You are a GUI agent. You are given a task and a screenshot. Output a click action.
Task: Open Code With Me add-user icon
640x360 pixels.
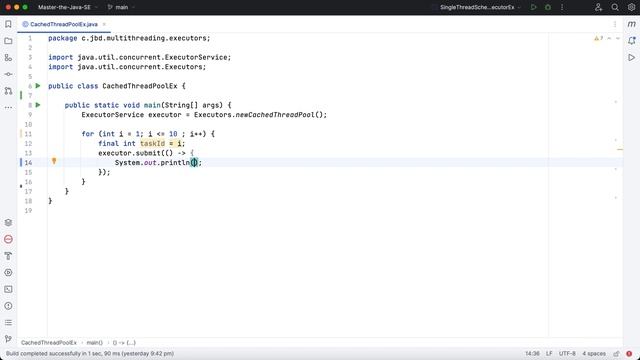click(598, 7)
